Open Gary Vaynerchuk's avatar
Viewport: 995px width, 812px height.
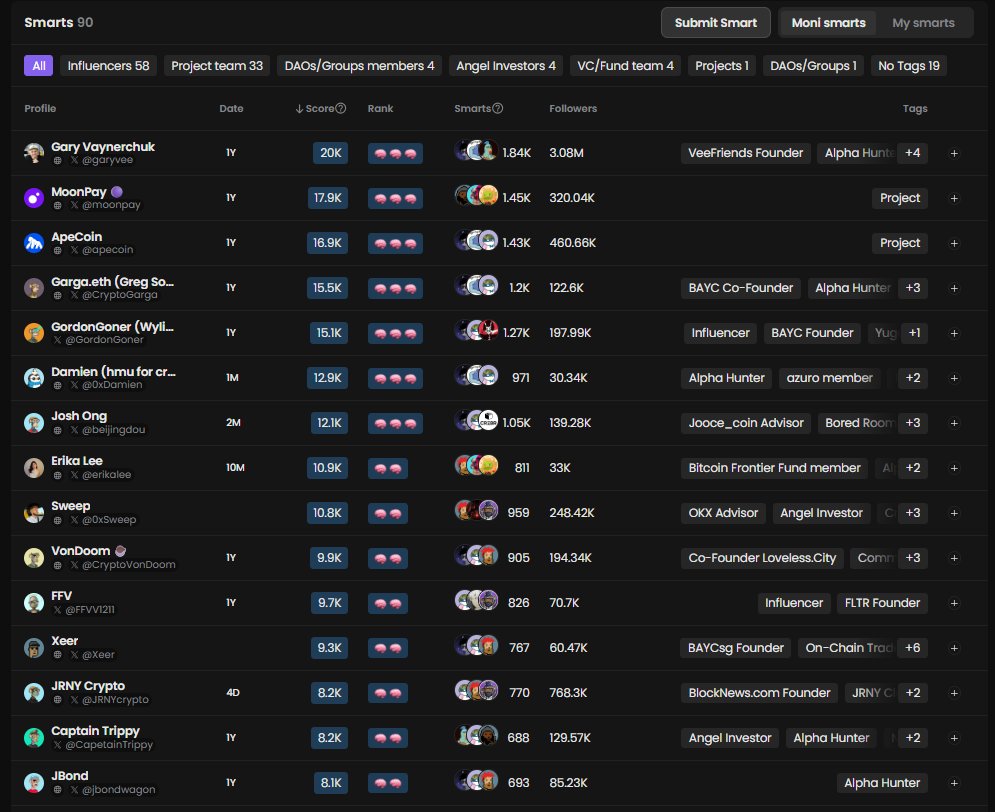tap(34, 153)
